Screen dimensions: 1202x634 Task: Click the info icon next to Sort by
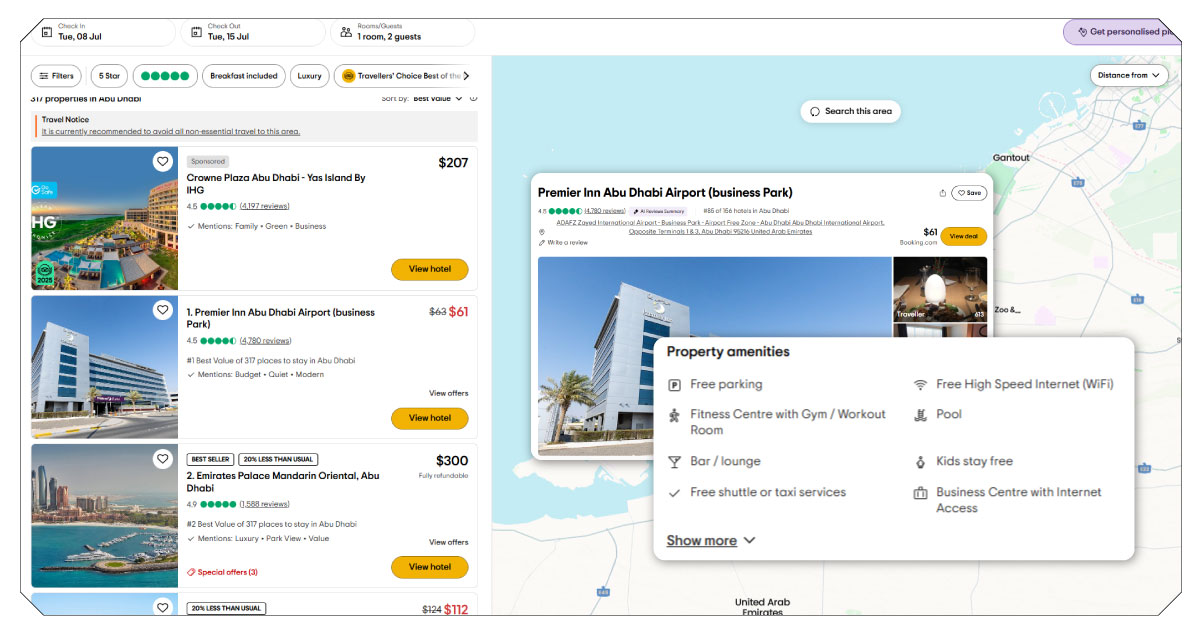(x=473, y=99)
